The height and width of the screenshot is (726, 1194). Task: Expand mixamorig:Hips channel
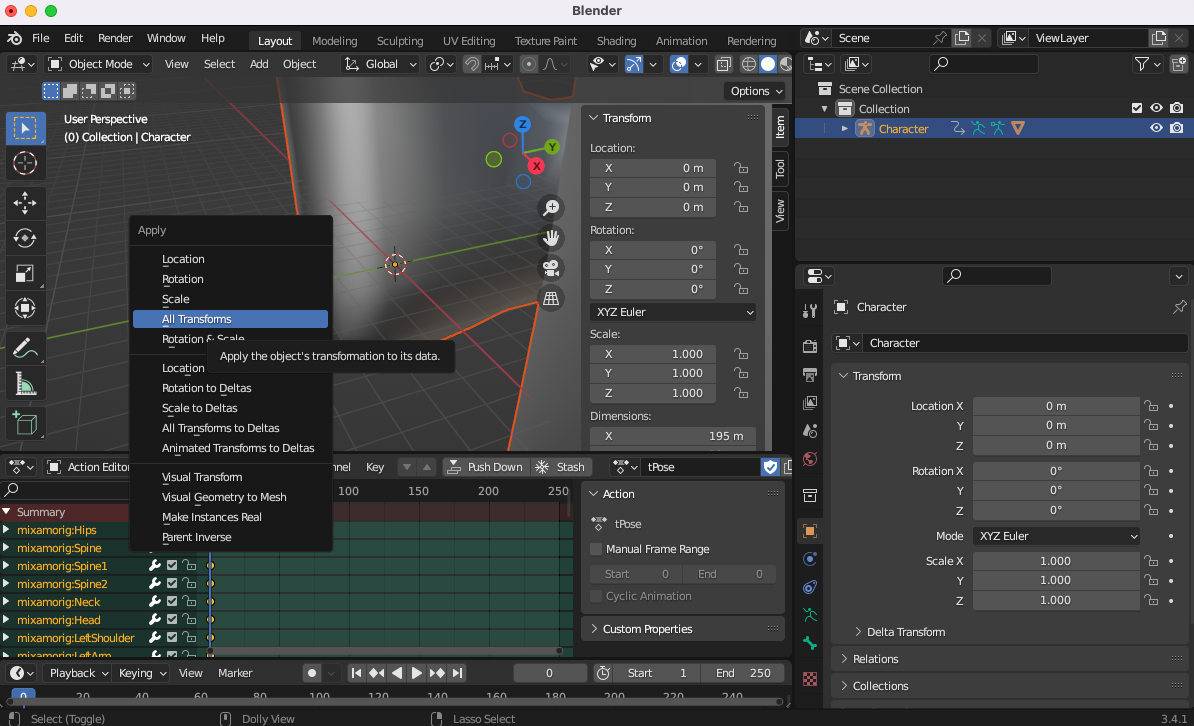point(6,529)
